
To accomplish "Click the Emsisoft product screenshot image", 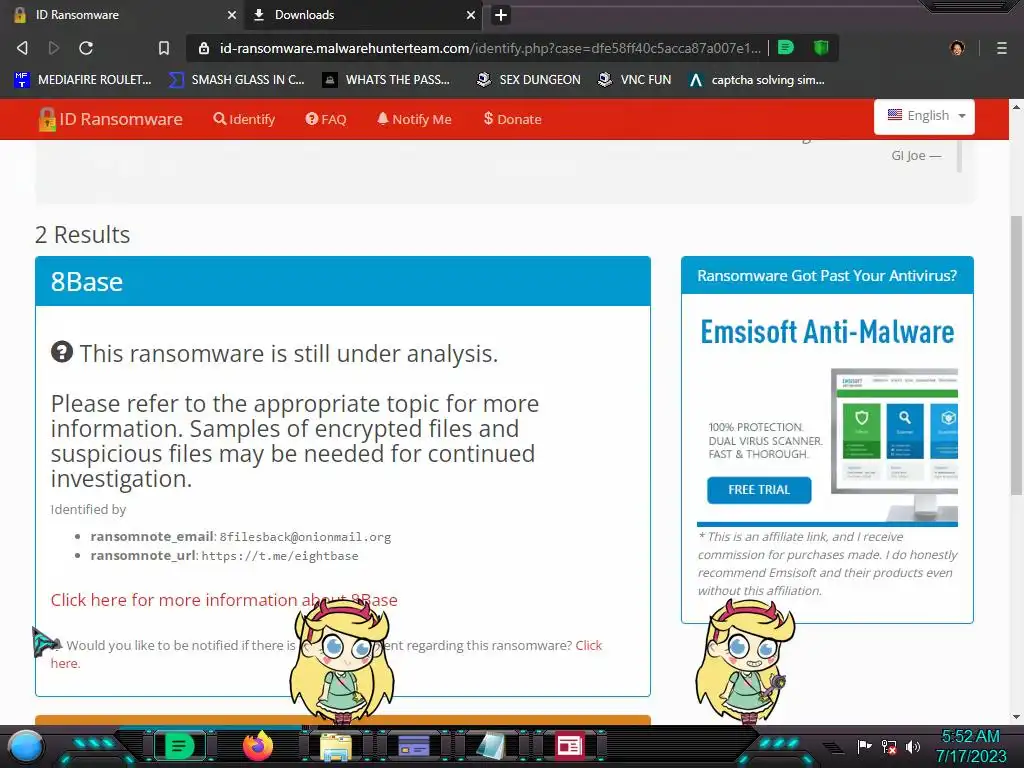I will click(x=894, y=444).
